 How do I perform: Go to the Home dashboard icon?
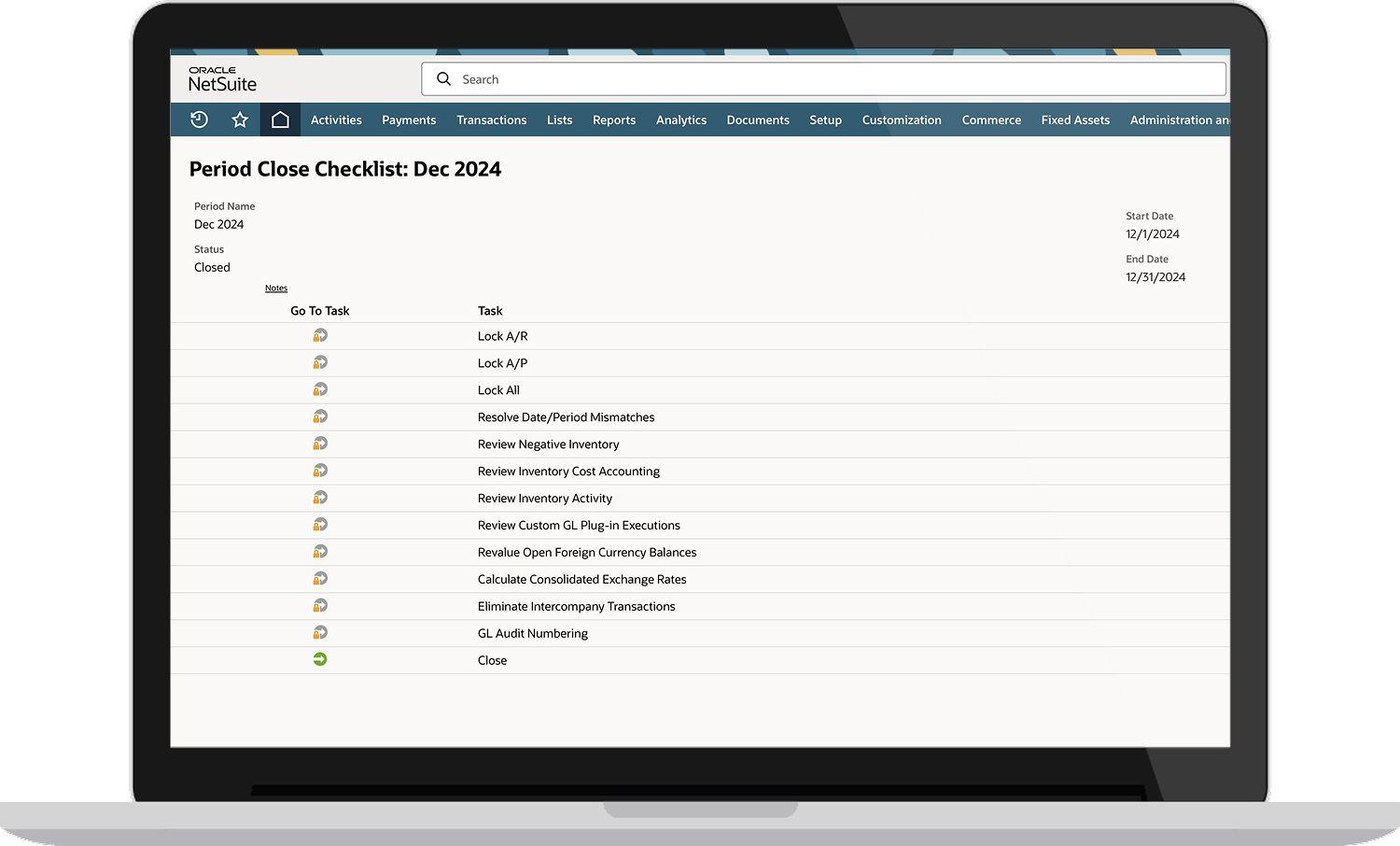pyautogui.click(x=280, y=120)
